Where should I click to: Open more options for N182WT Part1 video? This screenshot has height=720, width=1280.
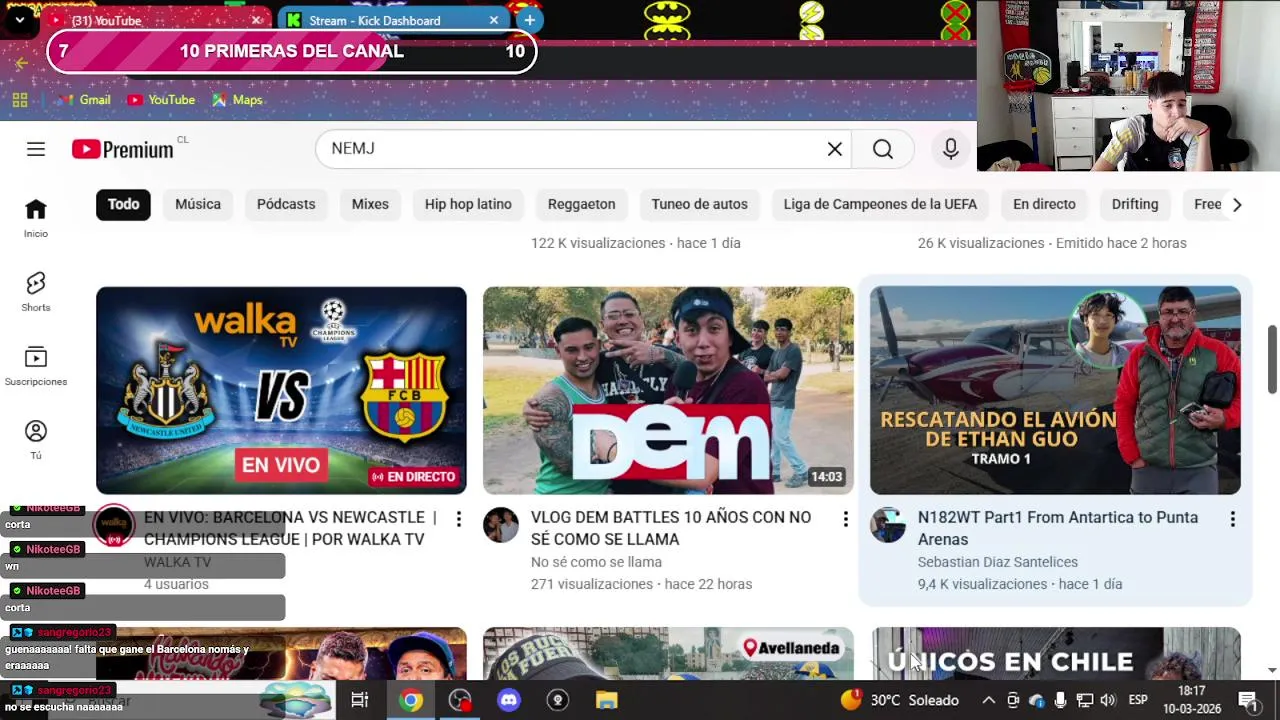point(1232,519)
